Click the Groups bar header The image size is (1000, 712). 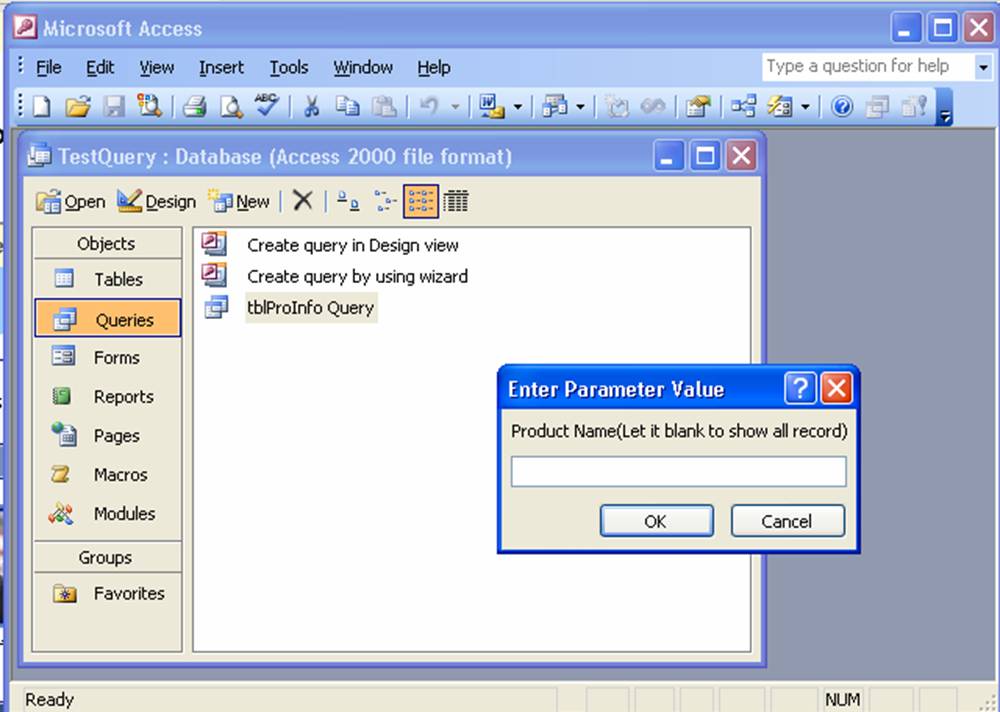pos(107,558)
